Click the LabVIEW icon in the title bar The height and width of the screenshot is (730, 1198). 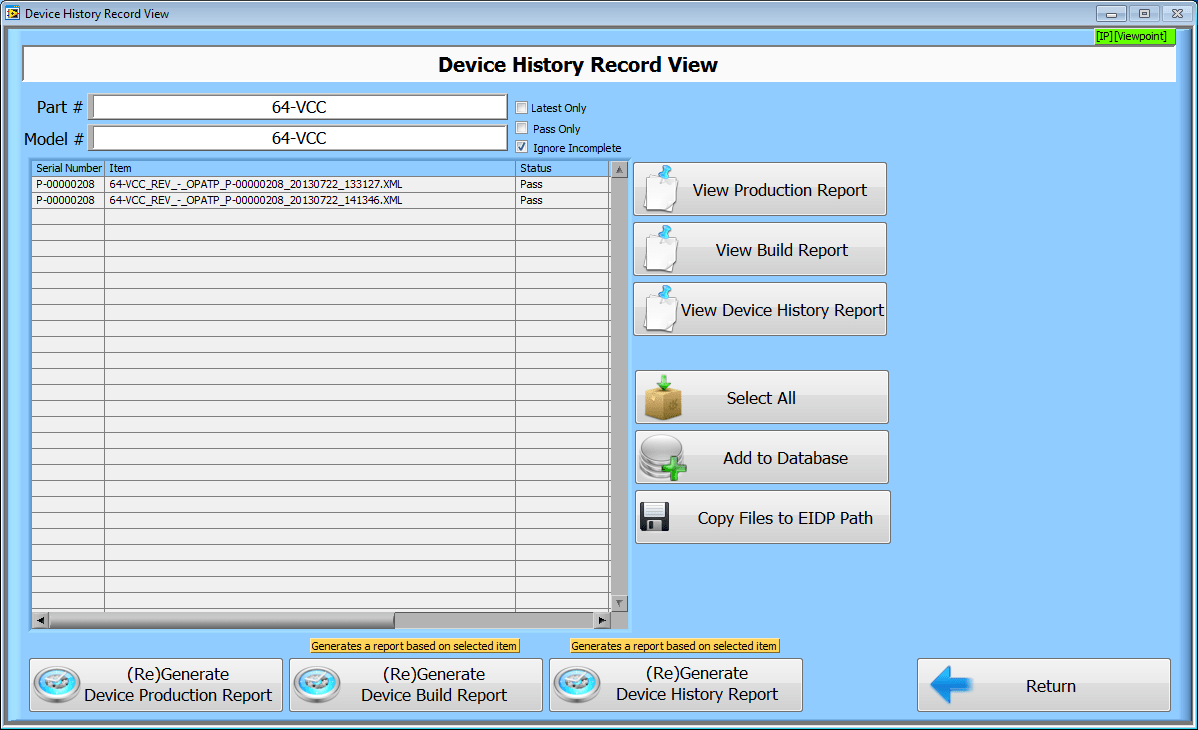[13, 13]
